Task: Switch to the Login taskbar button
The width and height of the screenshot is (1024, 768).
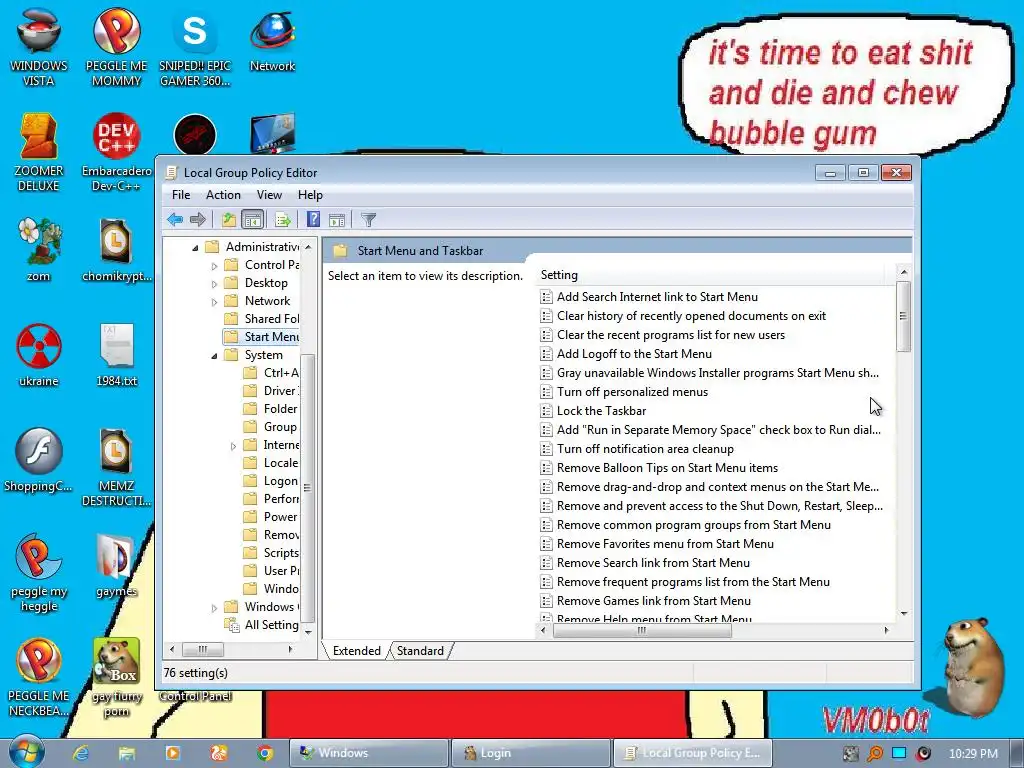Action: point(530,753)
